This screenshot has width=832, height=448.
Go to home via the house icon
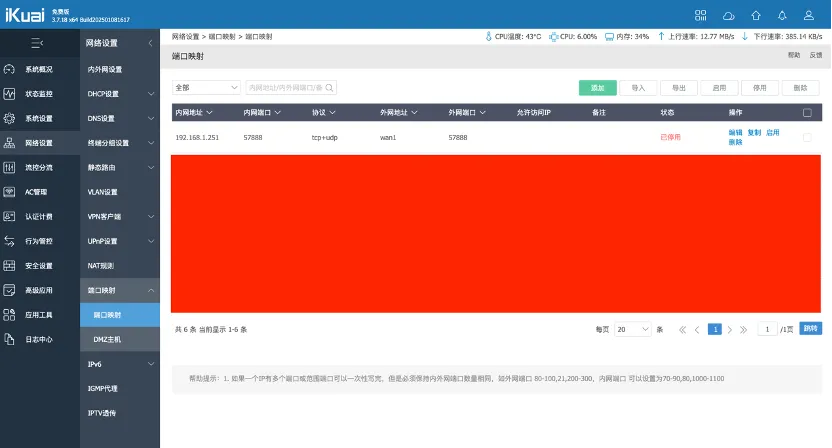pos(756,15)
